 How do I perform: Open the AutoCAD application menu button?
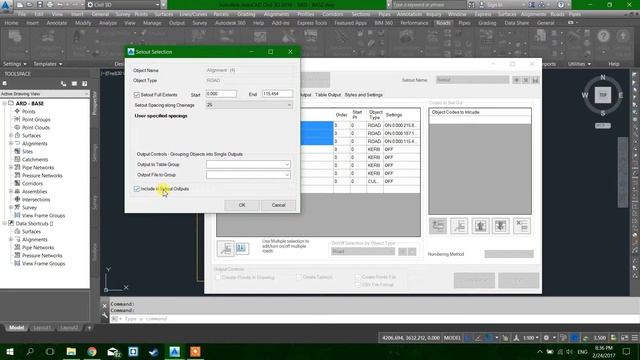(6, 6)
